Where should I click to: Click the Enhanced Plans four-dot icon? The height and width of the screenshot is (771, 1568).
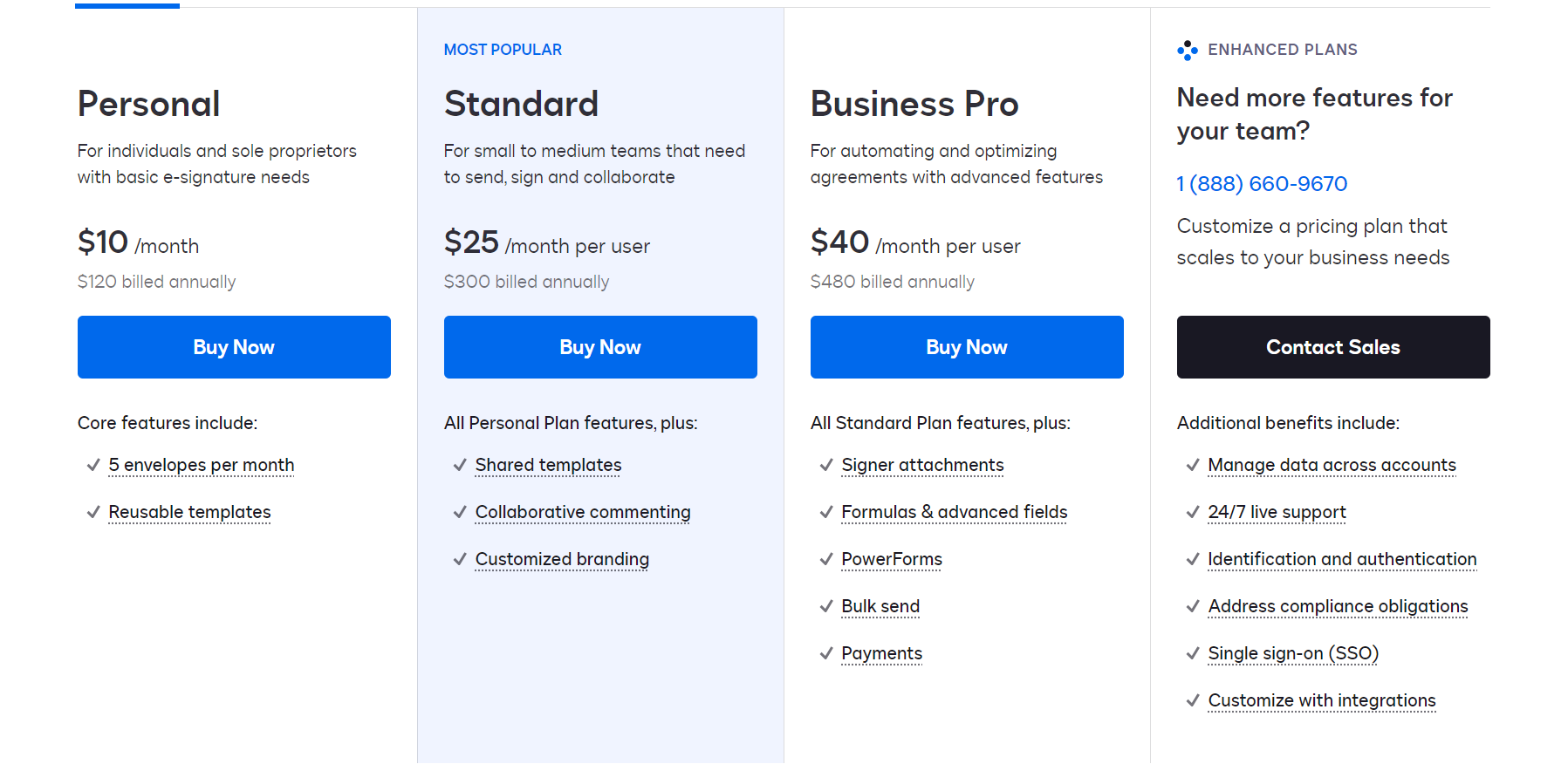pos(1187,50)
